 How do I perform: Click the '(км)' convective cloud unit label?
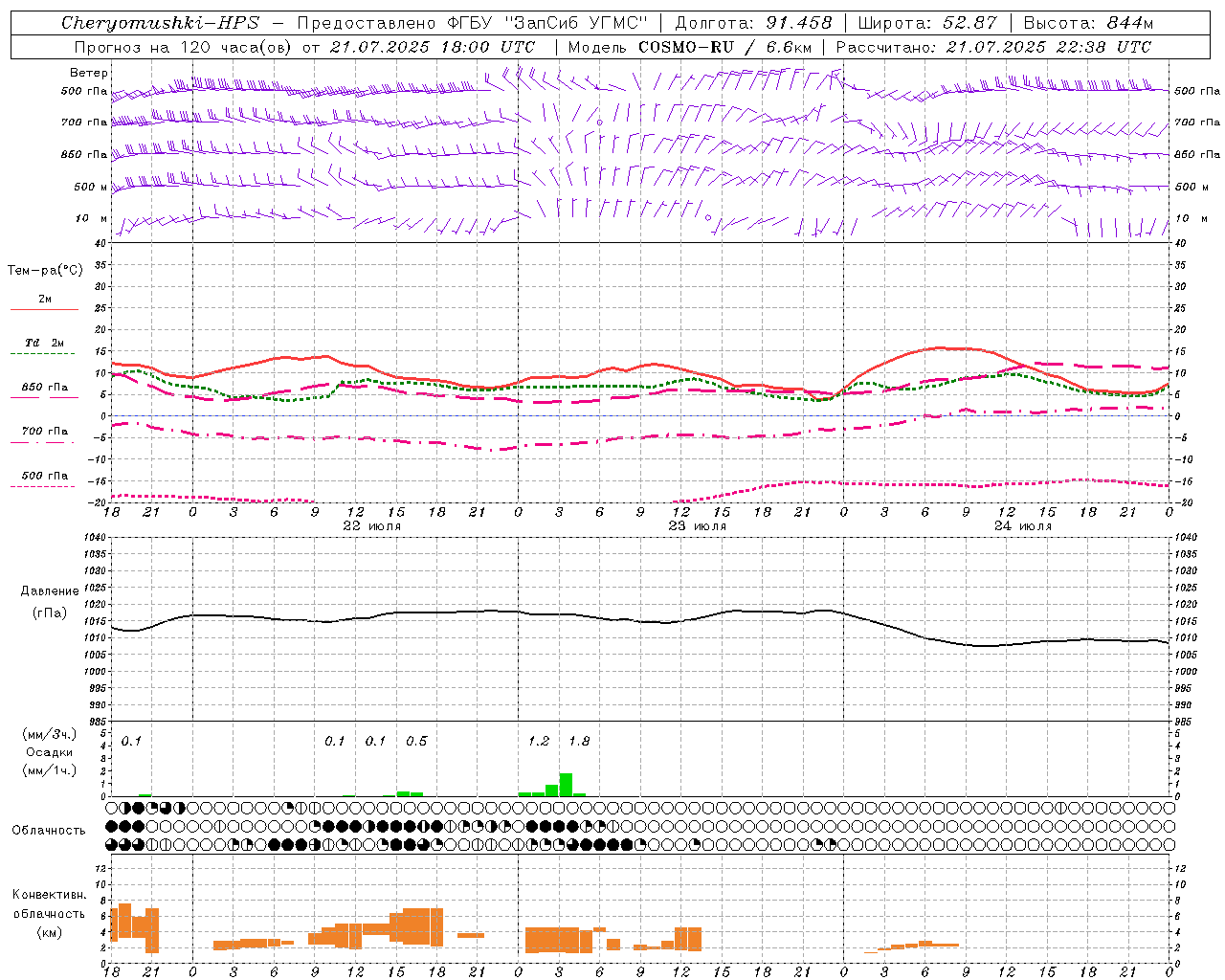(x=49, y=932)
